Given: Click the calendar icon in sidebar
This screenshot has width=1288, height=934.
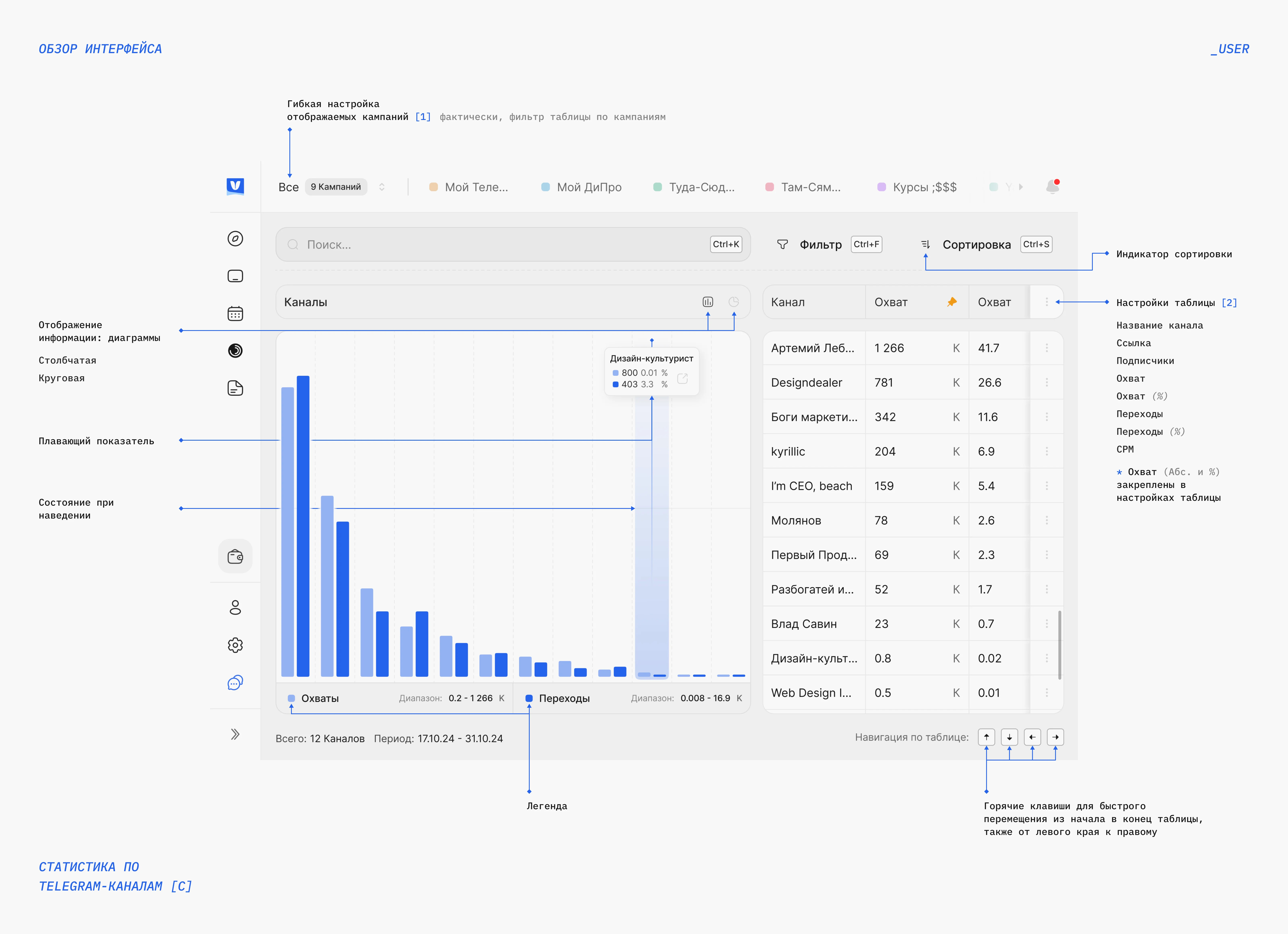Looking at the screenshot, I should click(x=235, y=314).
